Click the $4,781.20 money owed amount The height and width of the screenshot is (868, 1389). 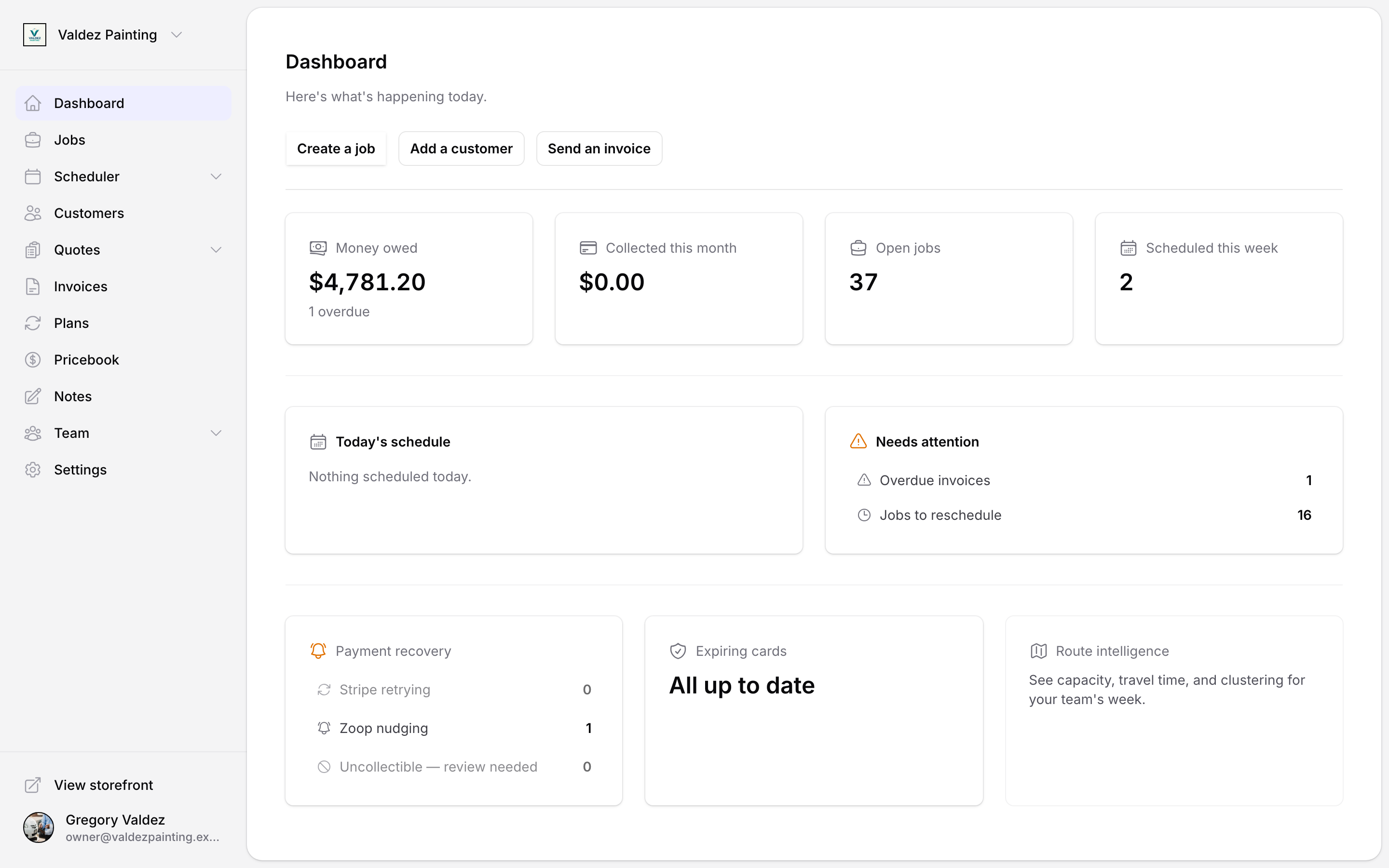point(368,282)
